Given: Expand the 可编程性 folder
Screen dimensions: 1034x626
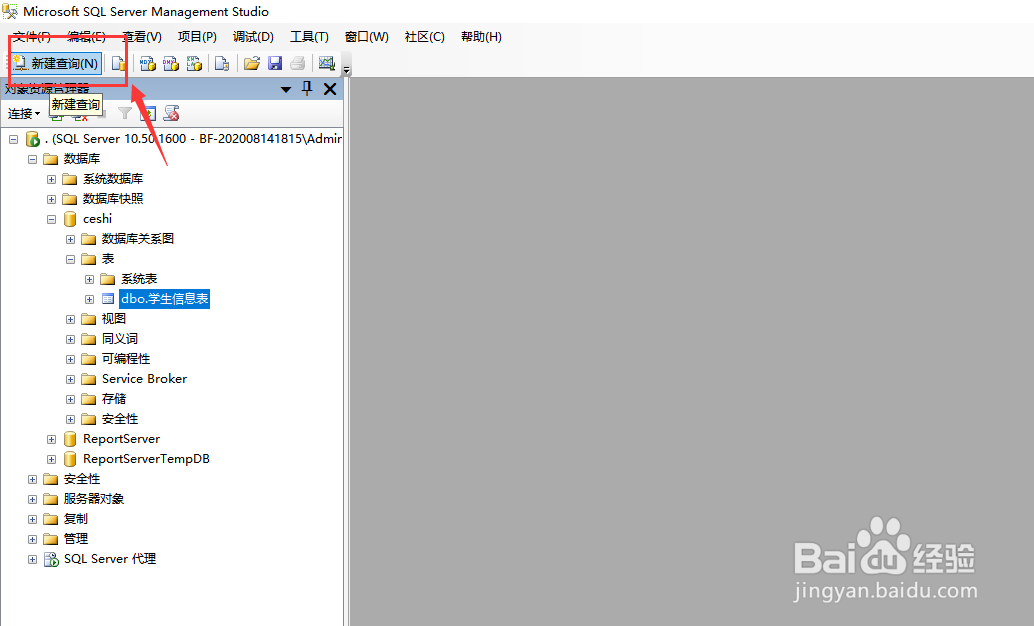Looking at the screenshot, I should [x=71, y=360].
